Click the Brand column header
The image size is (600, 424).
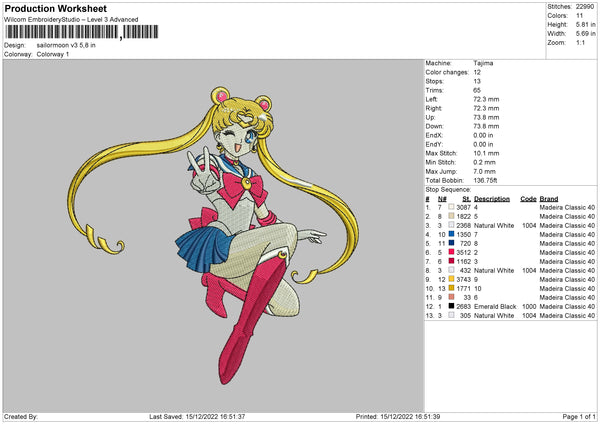(549, 198)
